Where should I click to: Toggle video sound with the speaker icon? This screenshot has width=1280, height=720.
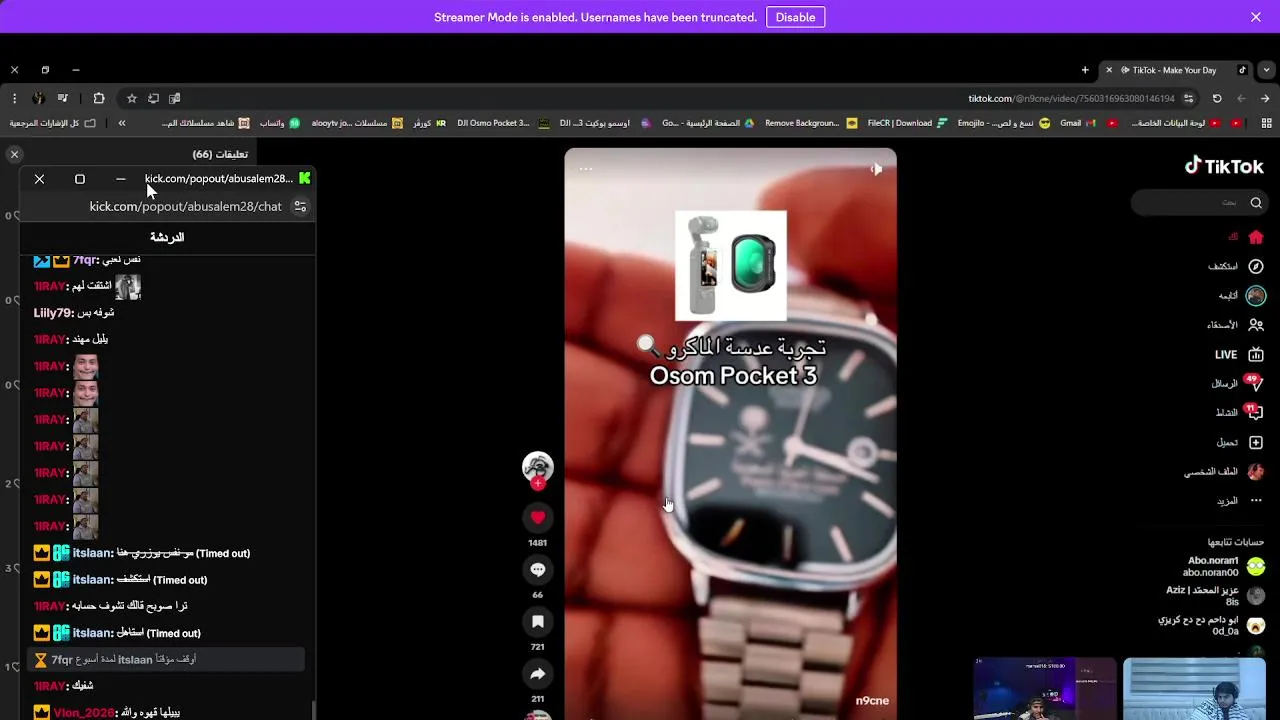point(876,169)
